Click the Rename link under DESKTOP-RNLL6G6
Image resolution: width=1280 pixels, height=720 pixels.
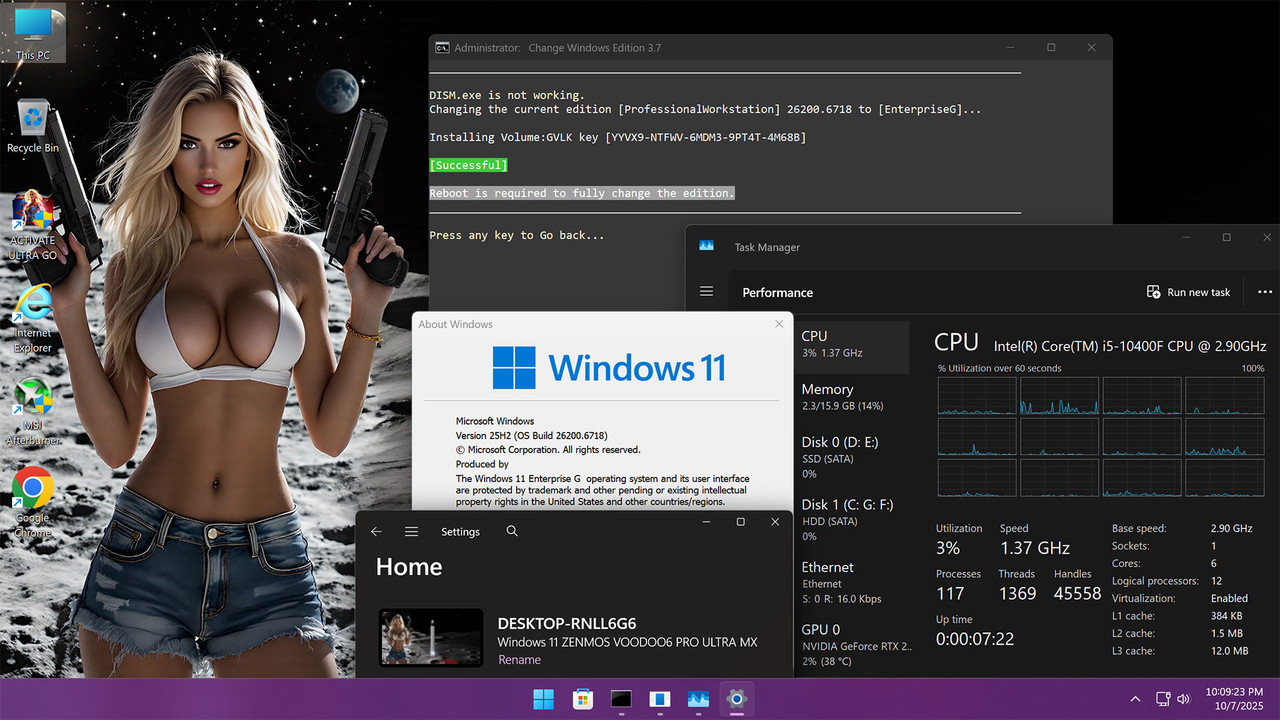(x=519, y=660)
